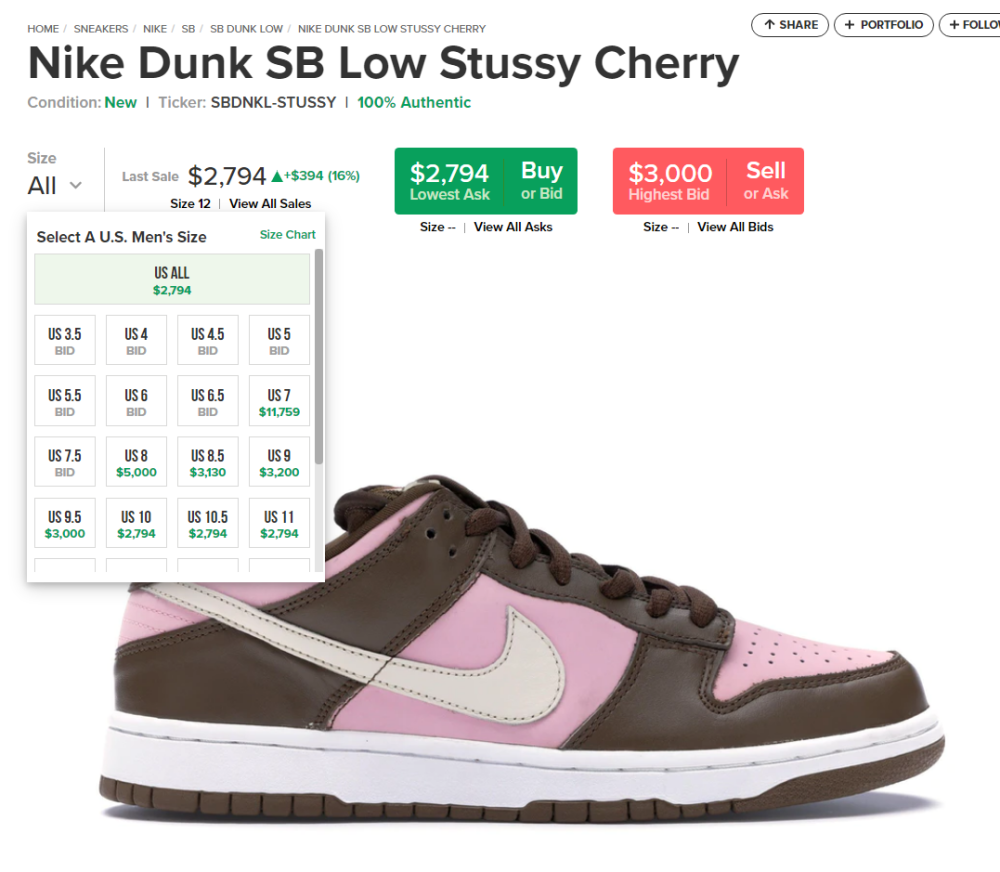Click the Portfolio plus button
The image size is (1000, 872).
click(883, 24)
